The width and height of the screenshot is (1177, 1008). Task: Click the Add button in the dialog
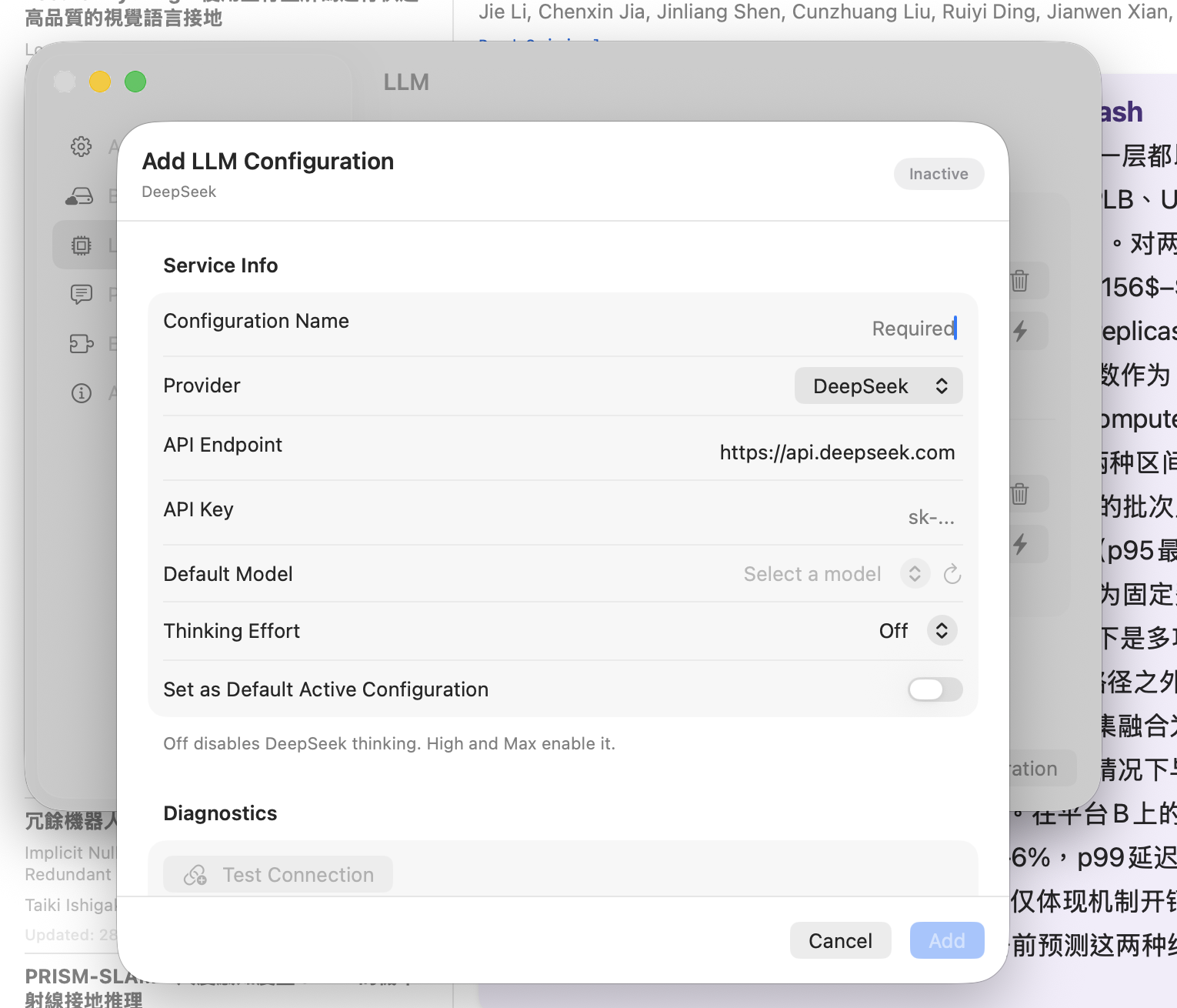pos(947,941)
